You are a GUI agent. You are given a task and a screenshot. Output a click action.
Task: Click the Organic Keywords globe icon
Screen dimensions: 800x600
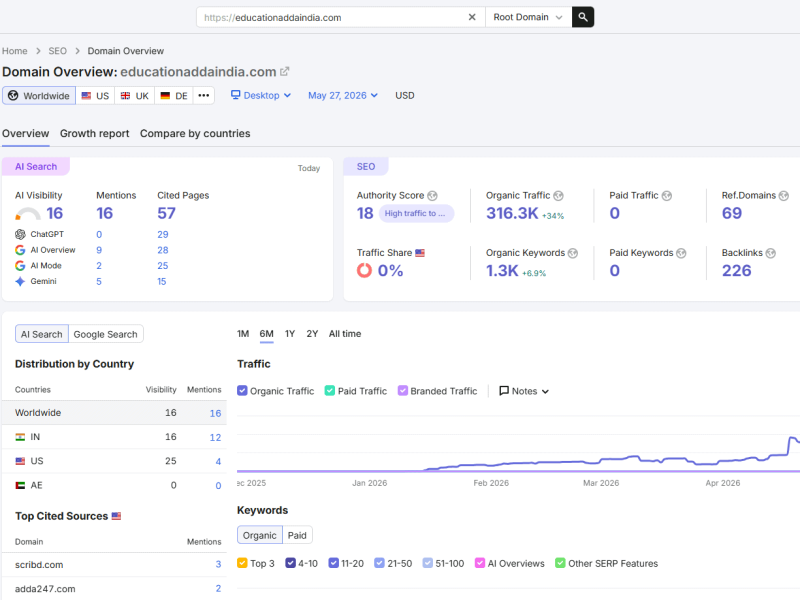(x=573, y=253)
